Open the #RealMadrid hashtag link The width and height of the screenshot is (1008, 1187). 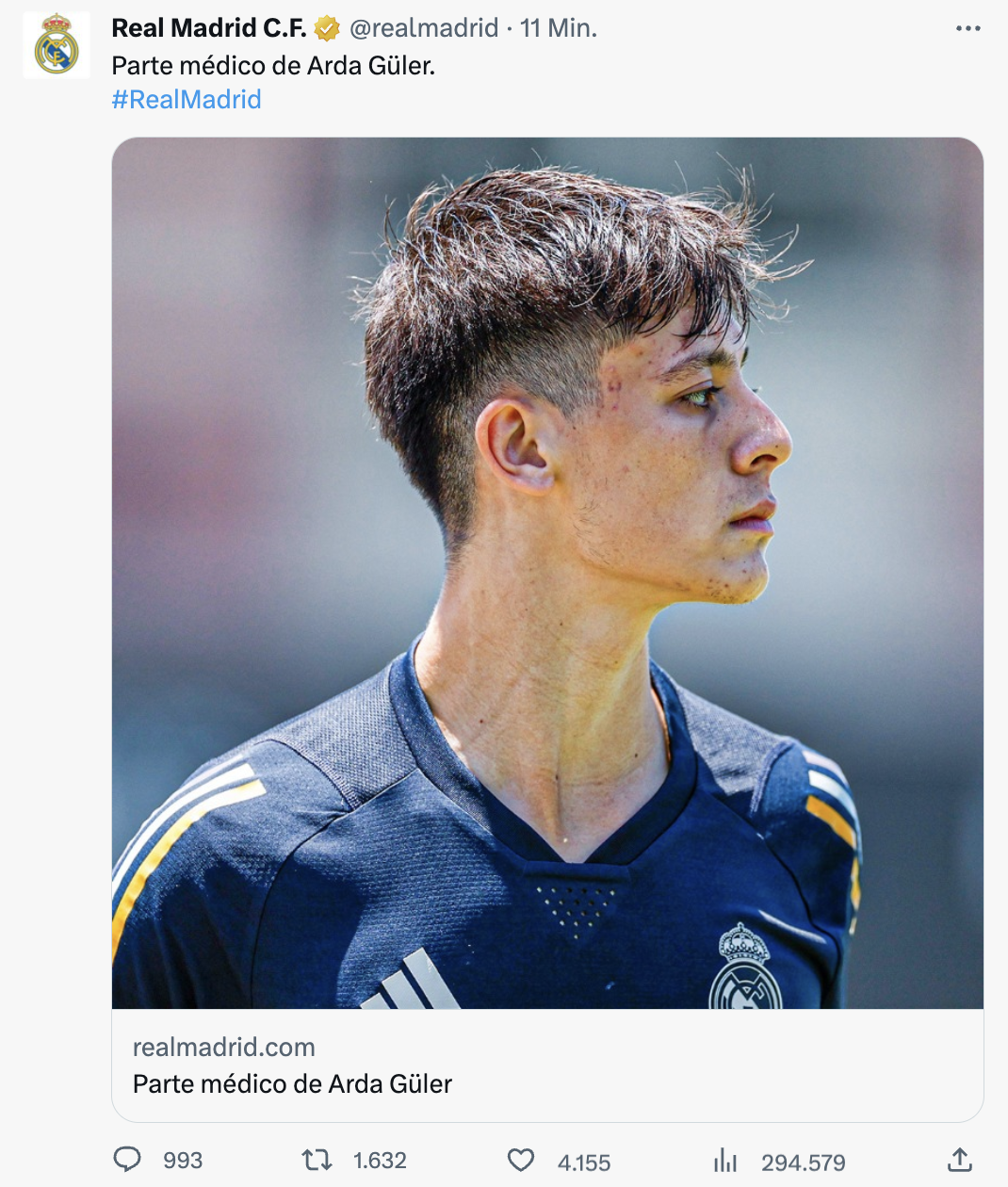pyautogui.click(x=187, y=100)
